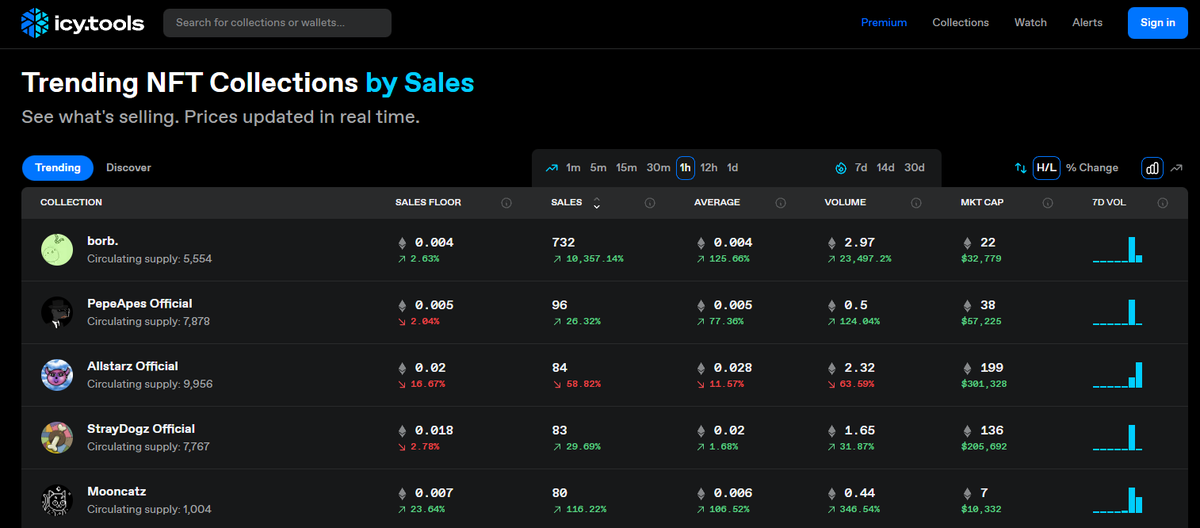This screenshot has height=528, width=1200.
Task: Click the borb. sales count 732
Action: (x=564, y=242)
